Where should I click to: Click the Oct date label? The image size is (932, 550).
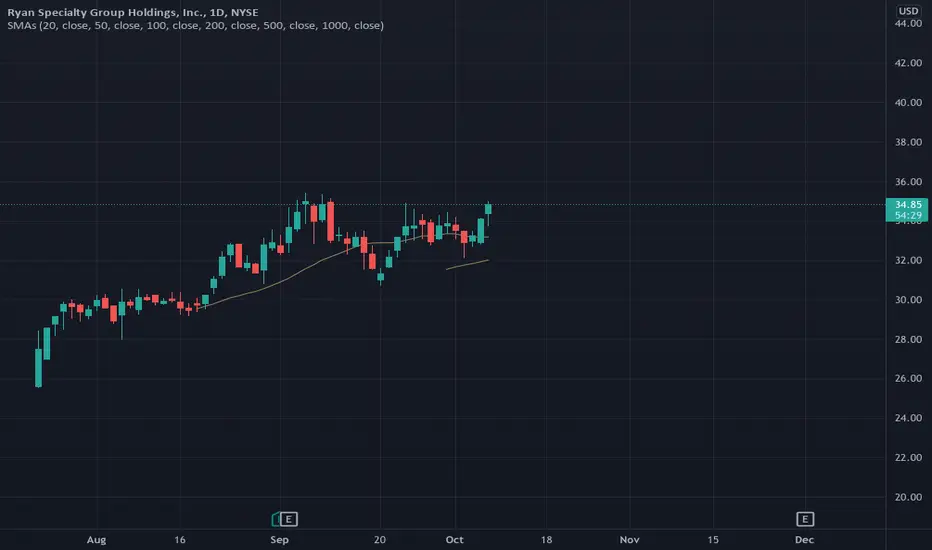[455, 540]
